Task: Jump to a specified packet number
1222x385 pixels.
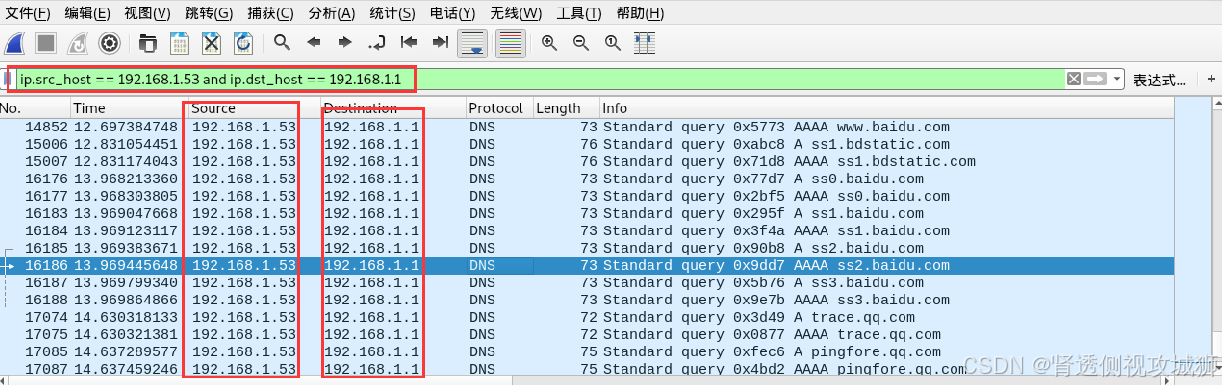Action: (x=377, y=42)
